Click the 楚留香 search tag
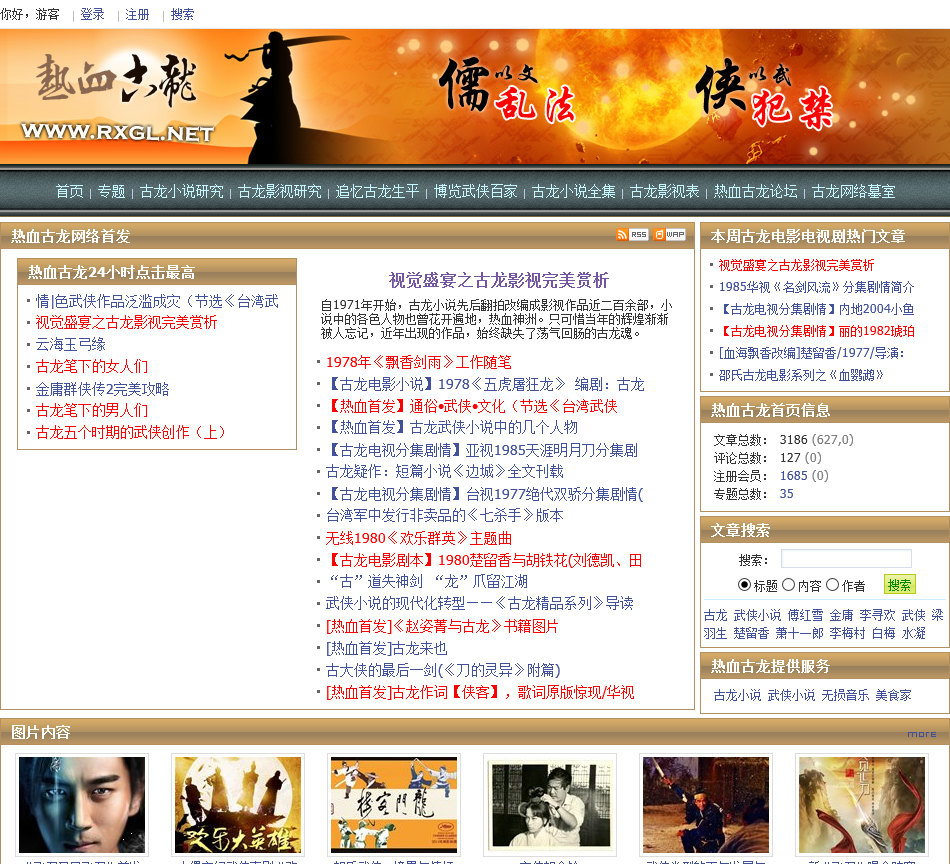Viewport: 950px width, 864px height. coord(751,633)
